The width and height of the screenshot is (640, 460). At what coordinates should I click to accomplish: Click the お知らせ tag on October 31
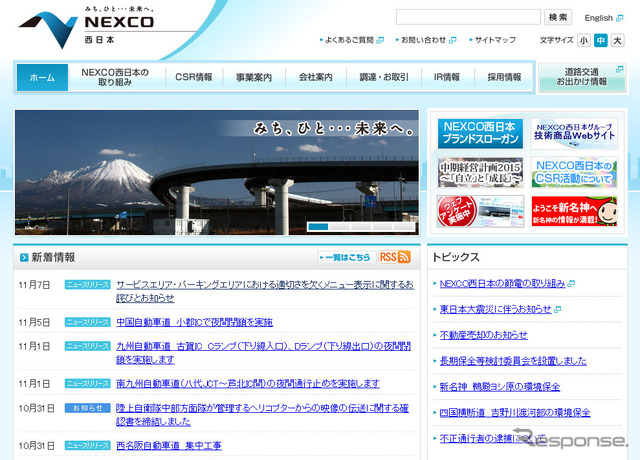87,408
